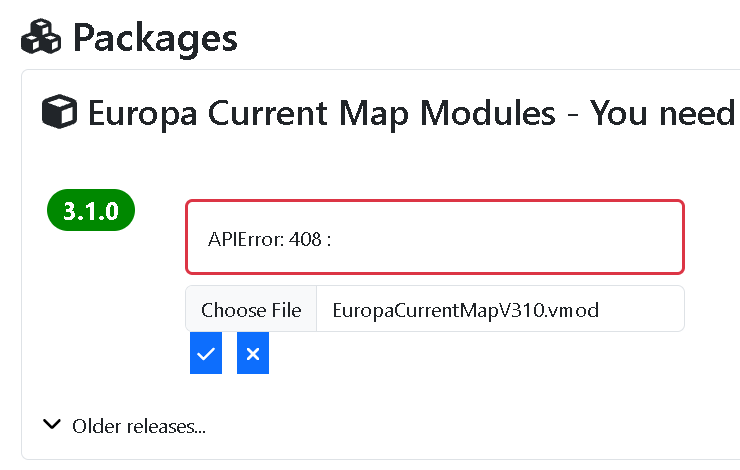This screenshot has width=740, height=470.
Task: Confirm upload with the blue checkmark button
Action: (206, 354)
